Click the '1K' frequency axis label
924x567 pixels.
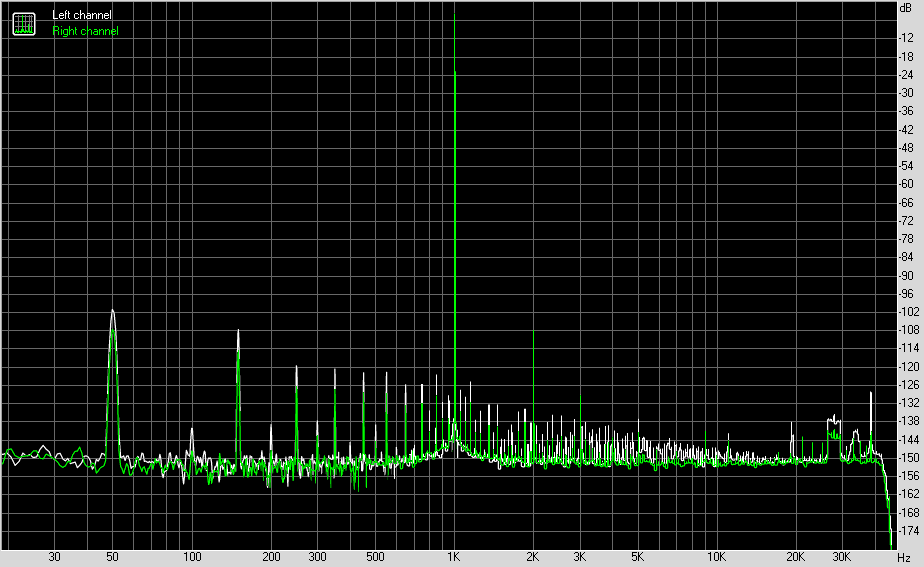tap(453, 556)
